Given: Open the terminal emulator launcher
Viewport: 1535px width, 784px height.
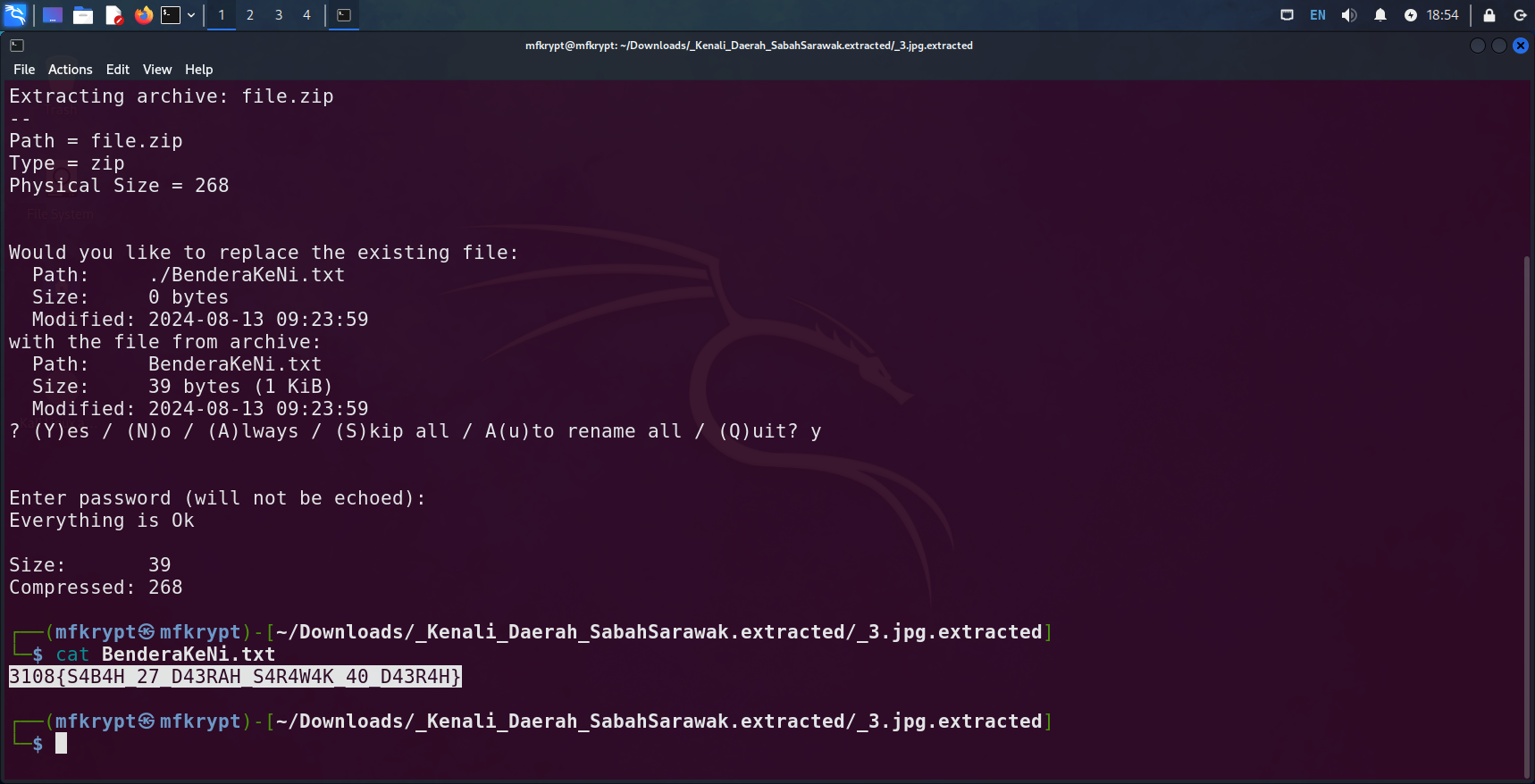Looking at the screenshot, I should pyautogui.click(x=171, y=15).
